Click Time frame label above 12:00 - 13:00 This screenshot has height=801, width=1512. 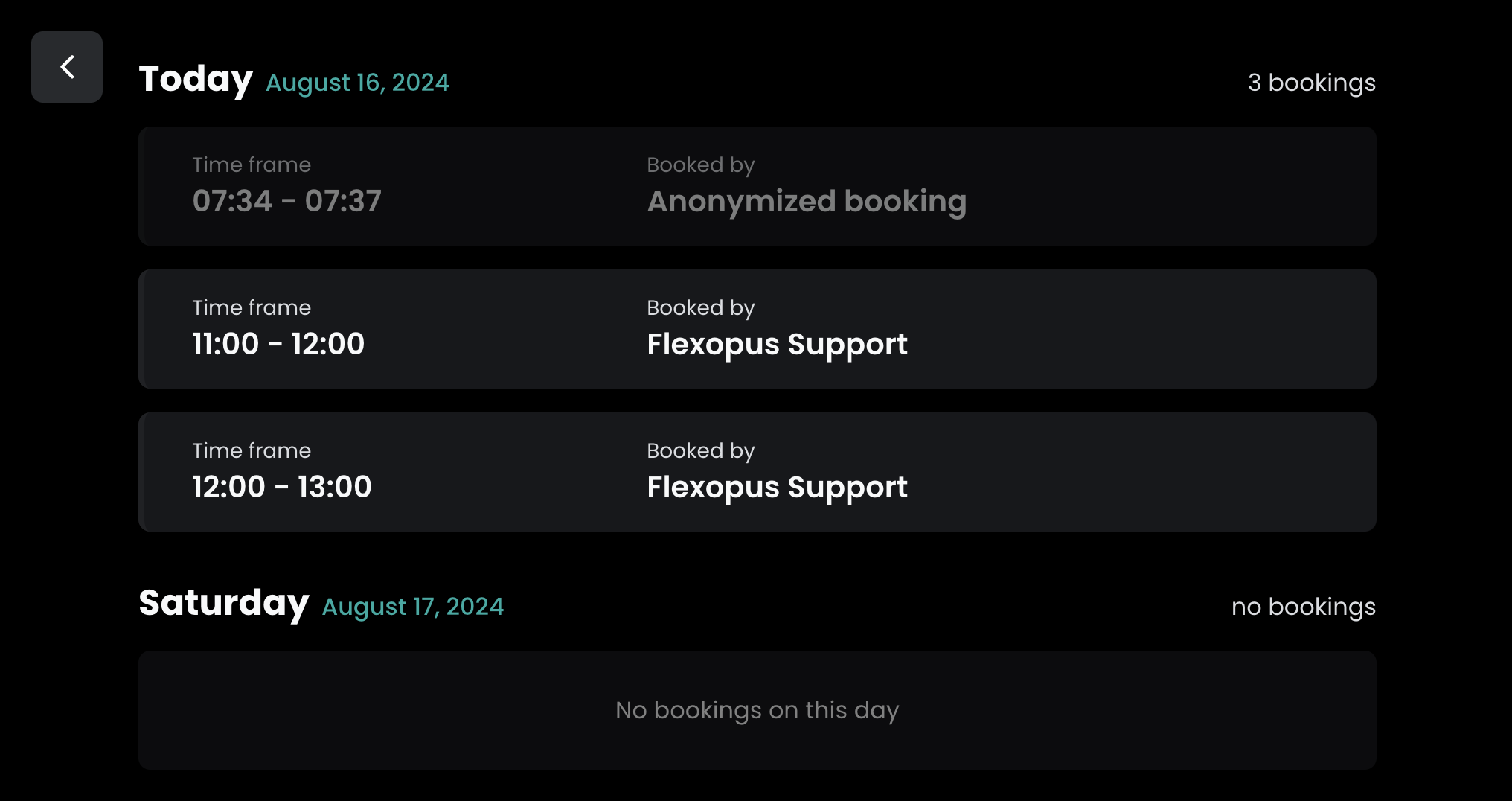click(252, 450)
